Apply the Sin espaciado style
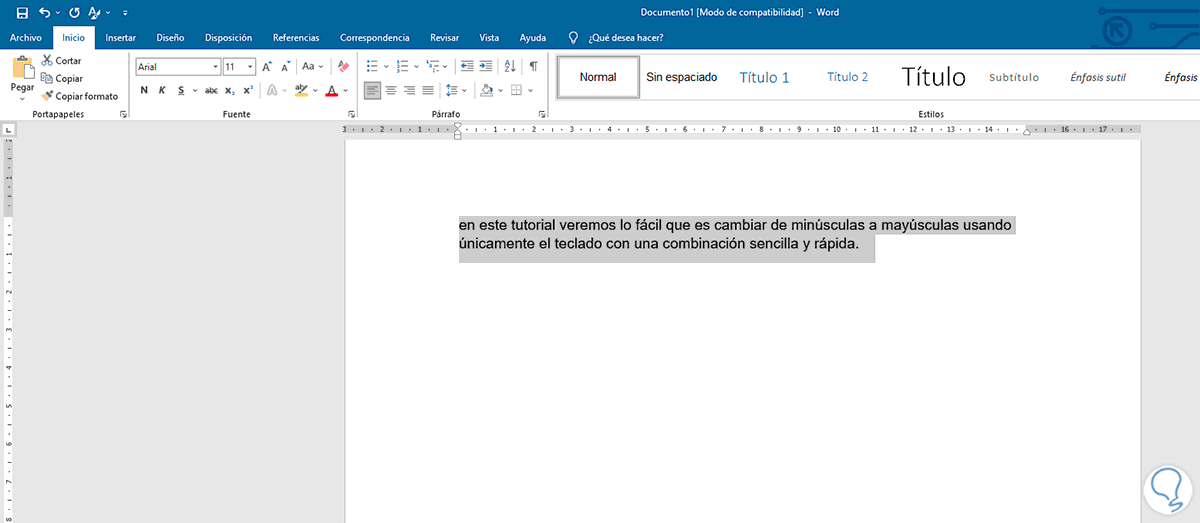The image size is (1200, 523). (x=682, y=77)
